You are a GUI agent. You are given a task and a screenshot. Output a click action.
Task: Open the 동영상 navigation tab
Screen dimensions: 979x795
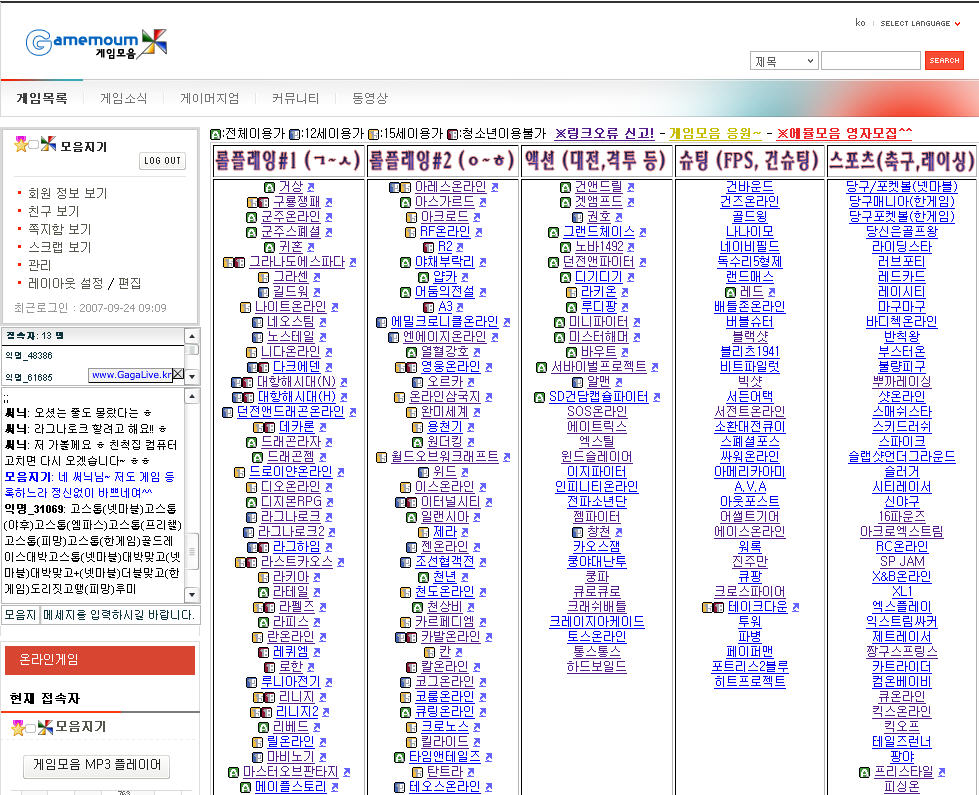click(x=370, y=98)
